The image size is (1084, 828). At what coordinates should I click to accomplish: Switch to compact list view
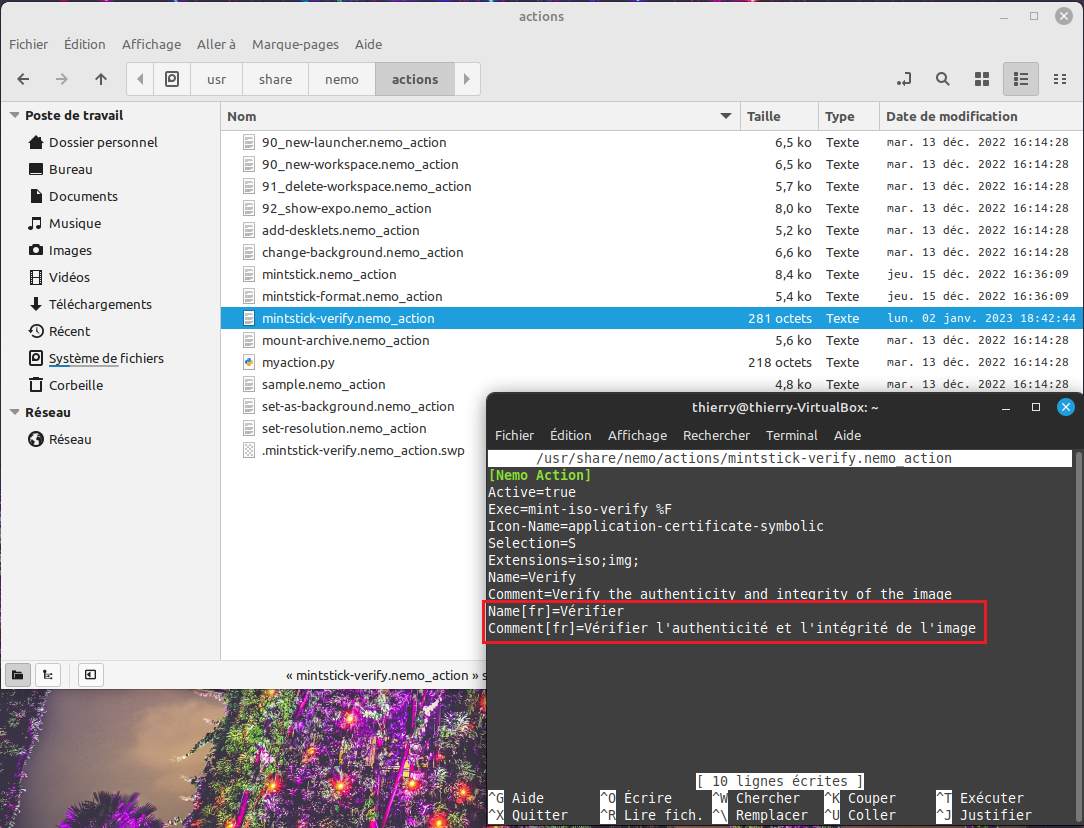coord(1058,78)
